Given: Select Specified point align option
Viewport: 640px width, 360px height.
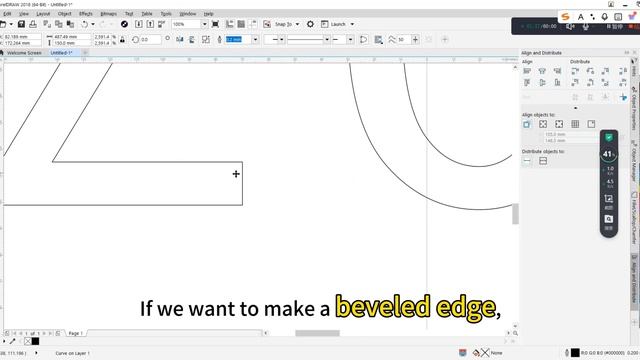Looking at the screenshot, I should click(x=591, y=124).
